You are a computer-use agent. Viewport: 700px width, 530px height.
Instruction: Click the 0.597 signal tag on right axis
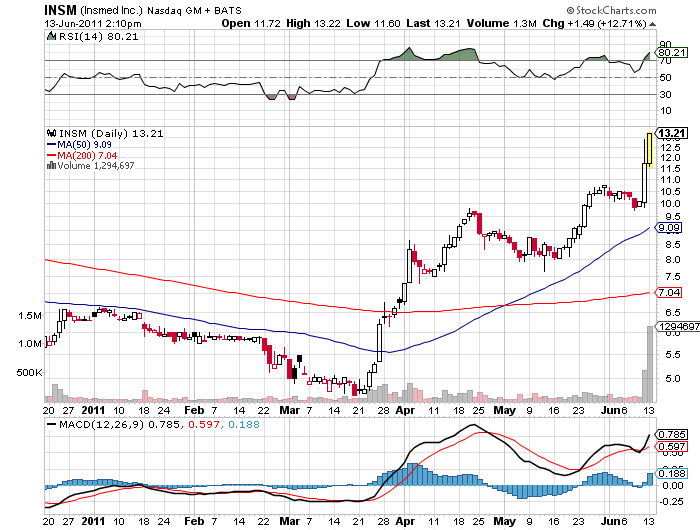coord(671,447)
